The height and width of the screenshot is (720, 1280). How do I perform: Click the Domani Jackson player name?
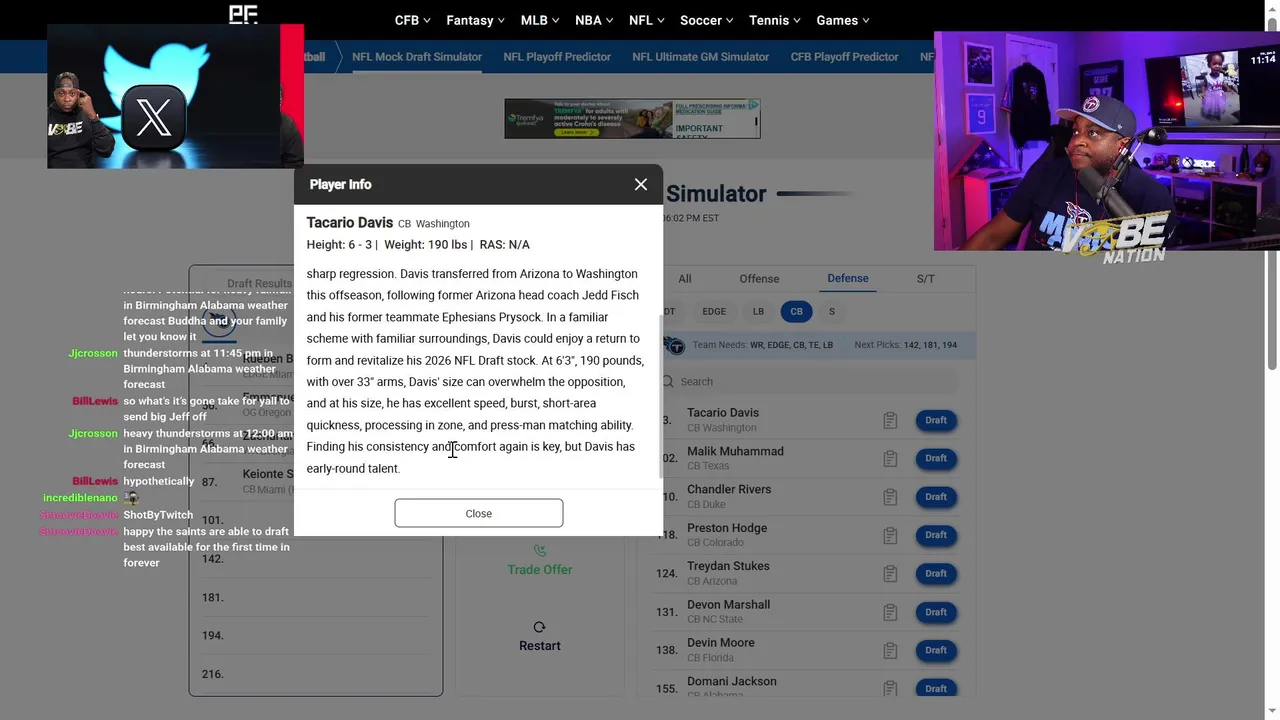732,681
